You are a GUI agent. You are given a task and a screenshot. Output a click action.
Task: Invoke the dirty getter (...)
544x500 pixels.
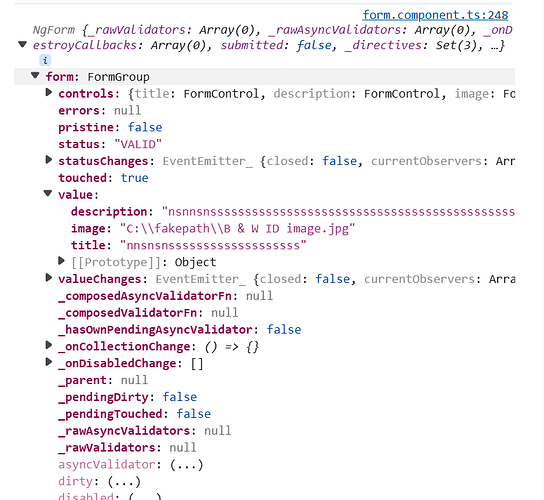(124, 482)
